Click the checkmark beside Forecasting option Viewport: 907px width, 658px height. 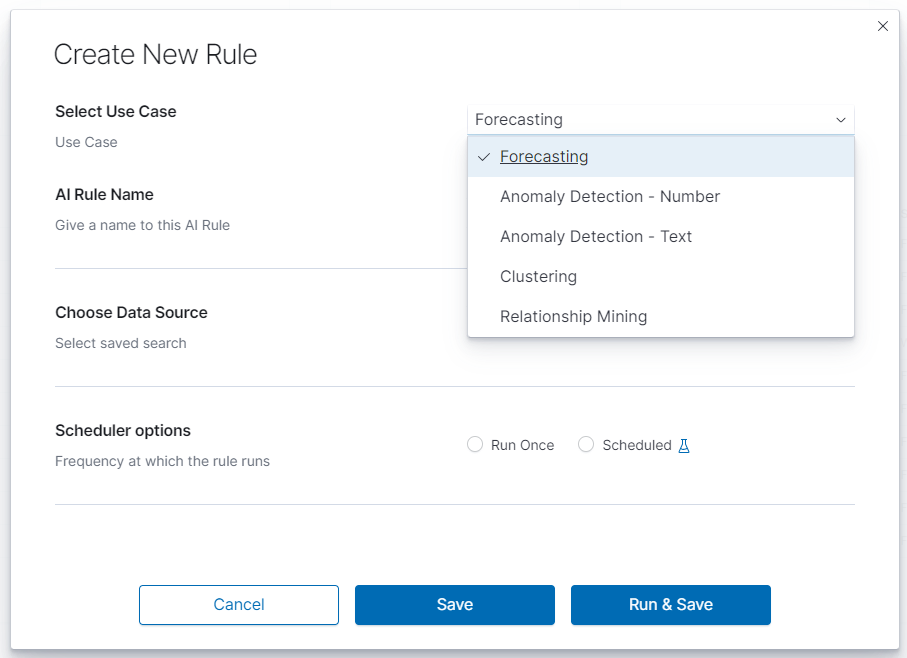pyautogui.click(x=484, y=157)
